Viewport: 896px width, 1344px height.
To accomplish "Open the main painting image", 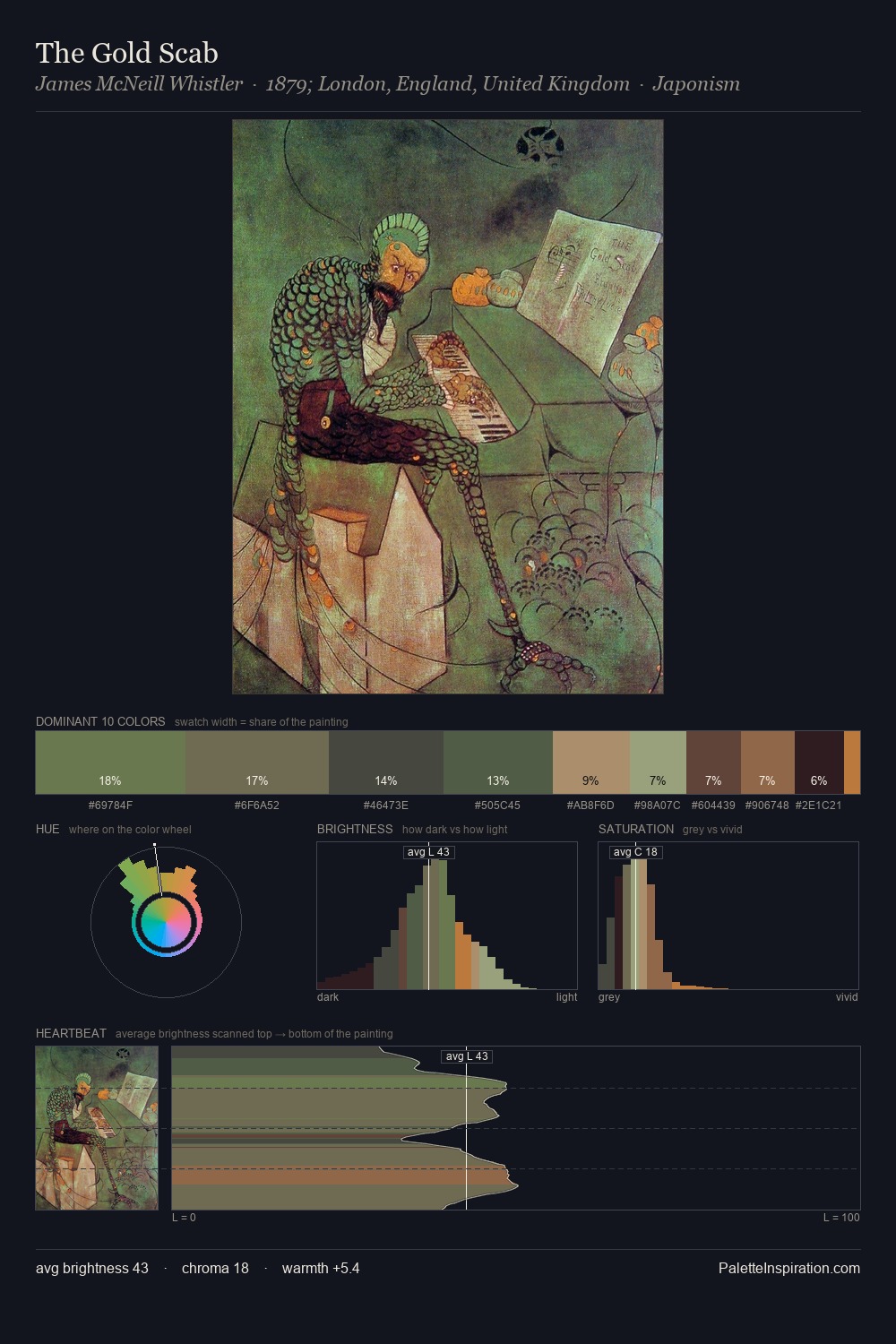I will [448, 407].
